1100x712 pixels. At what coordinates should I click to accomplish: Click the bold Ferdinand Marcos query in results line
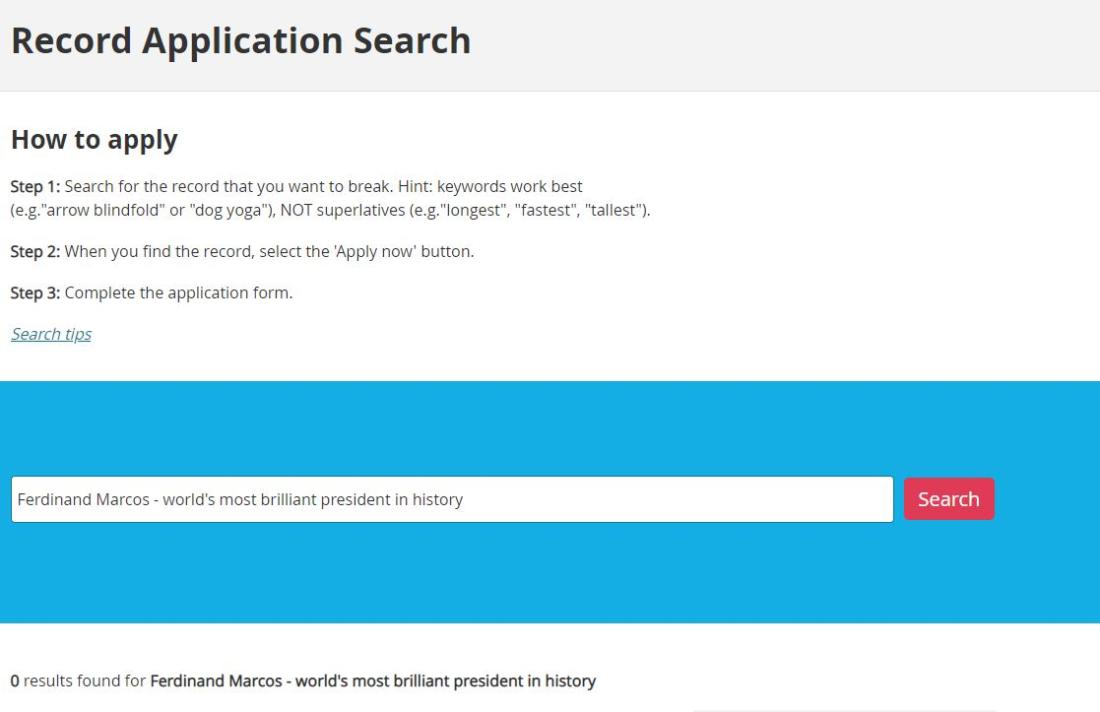[373, 681]
